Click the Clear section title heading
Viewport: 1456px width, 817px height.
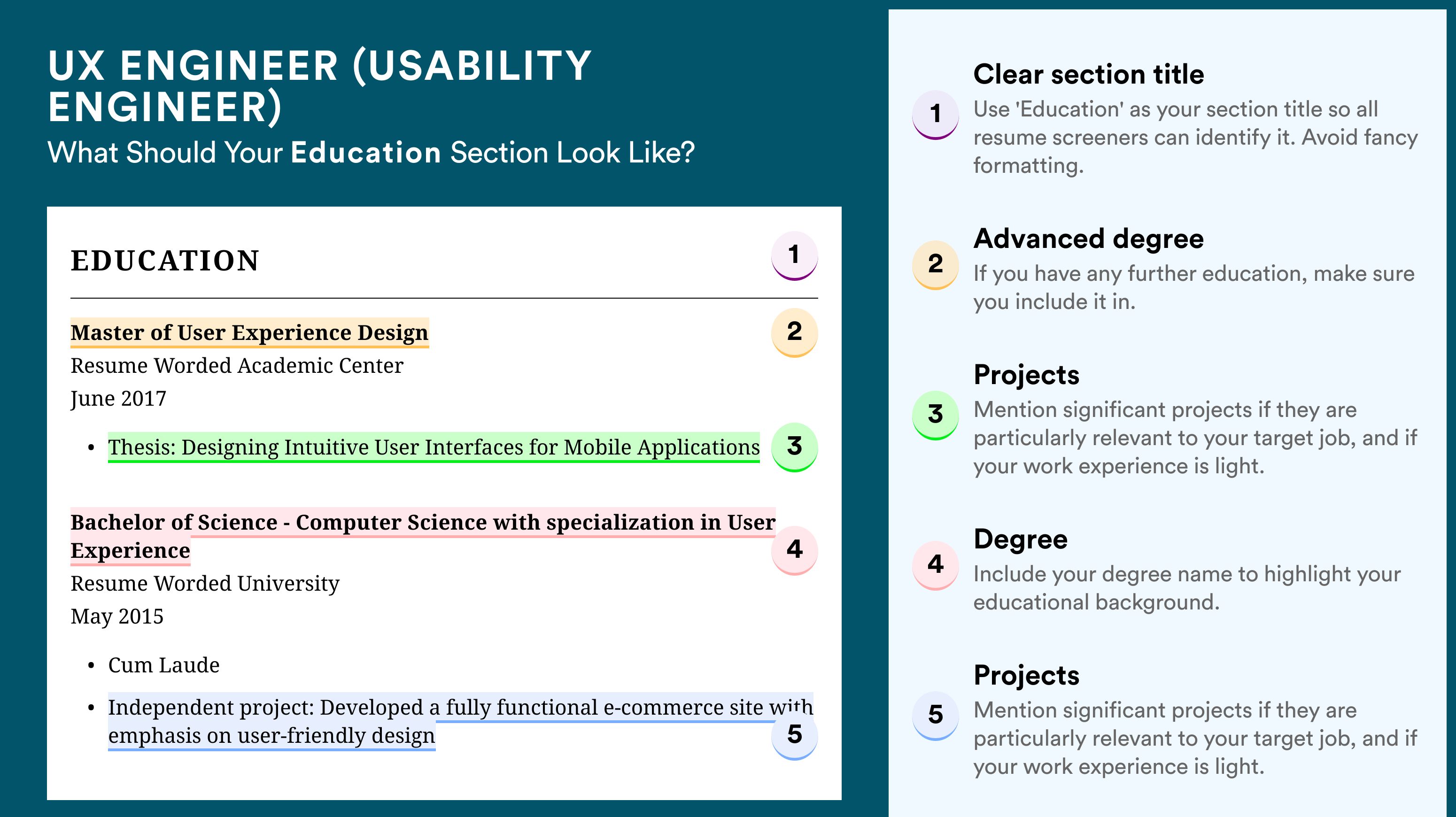pyautogui.click(x=1089, y=75)
